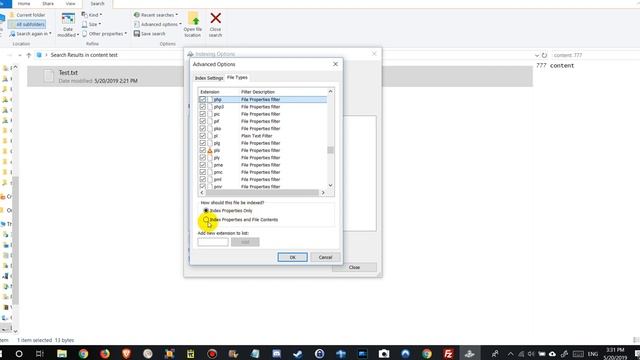This screenshot has height=360, width=640.
Task: Uncheck the plg extension checkbox
Action: (x=202, y=143)
